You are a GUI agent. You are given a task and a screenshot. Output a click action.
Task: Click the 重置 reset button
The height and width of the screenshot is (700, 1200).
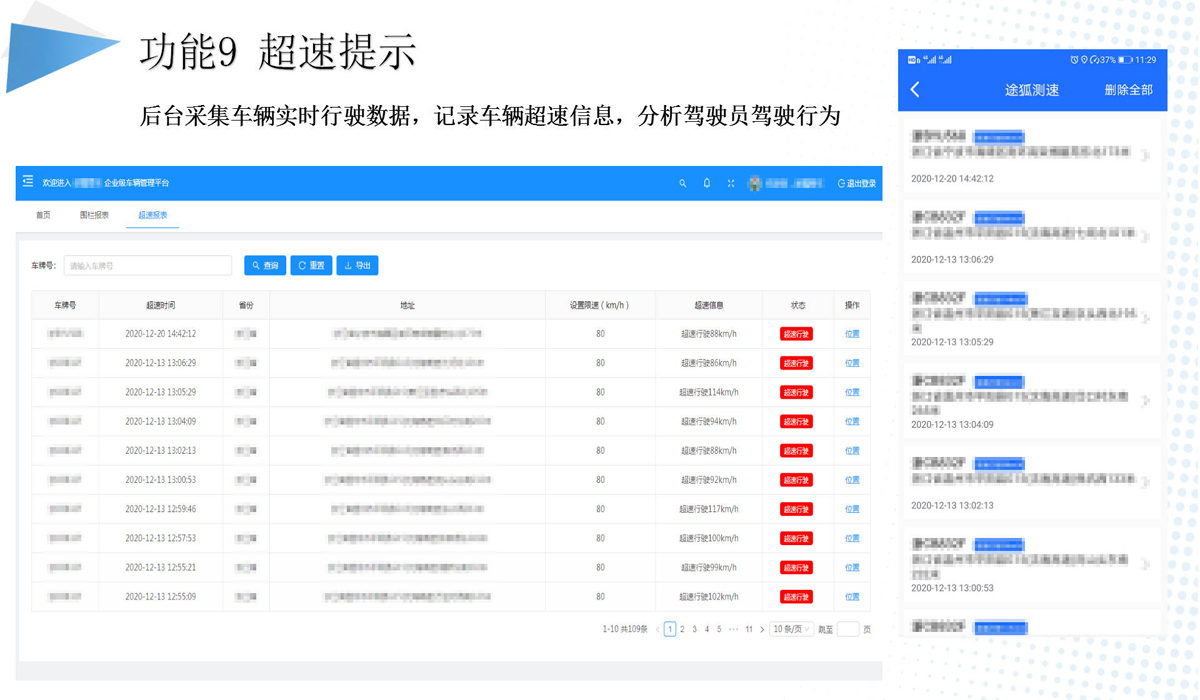(x=311, y=266)
